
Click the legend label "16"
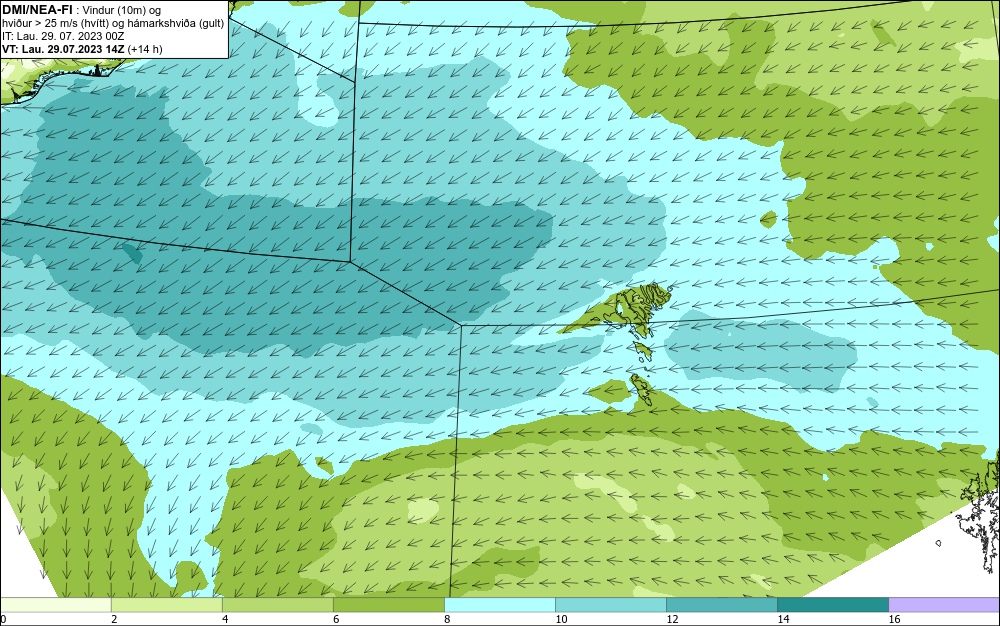tap(893, 619)
